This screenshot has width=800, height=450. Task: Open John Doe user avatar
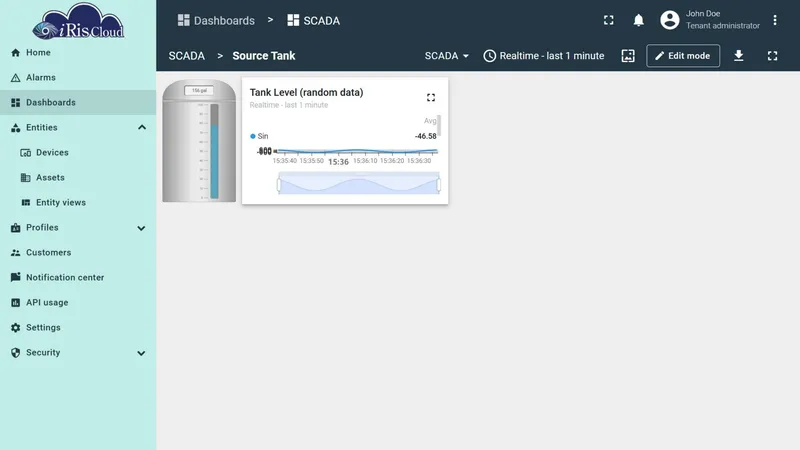(669, 20)
